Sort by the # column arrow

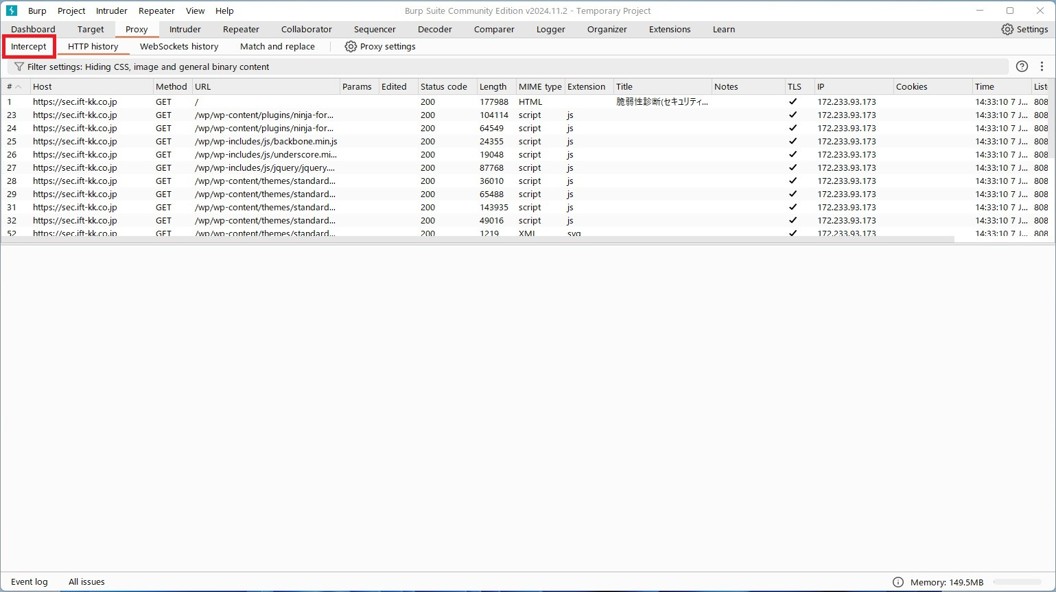tap(18, 87)
